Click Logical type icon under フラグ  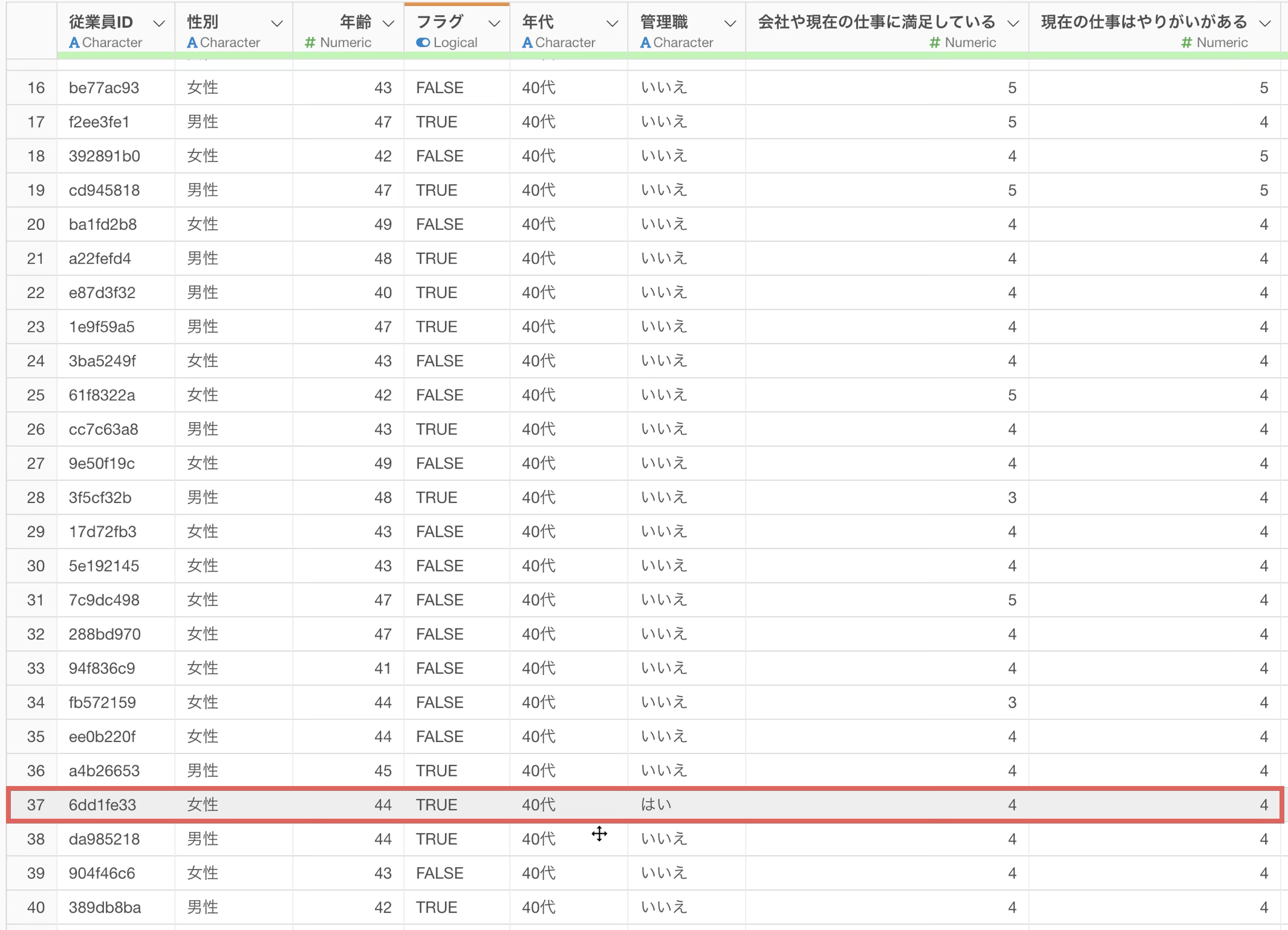(x=423, y=43)
